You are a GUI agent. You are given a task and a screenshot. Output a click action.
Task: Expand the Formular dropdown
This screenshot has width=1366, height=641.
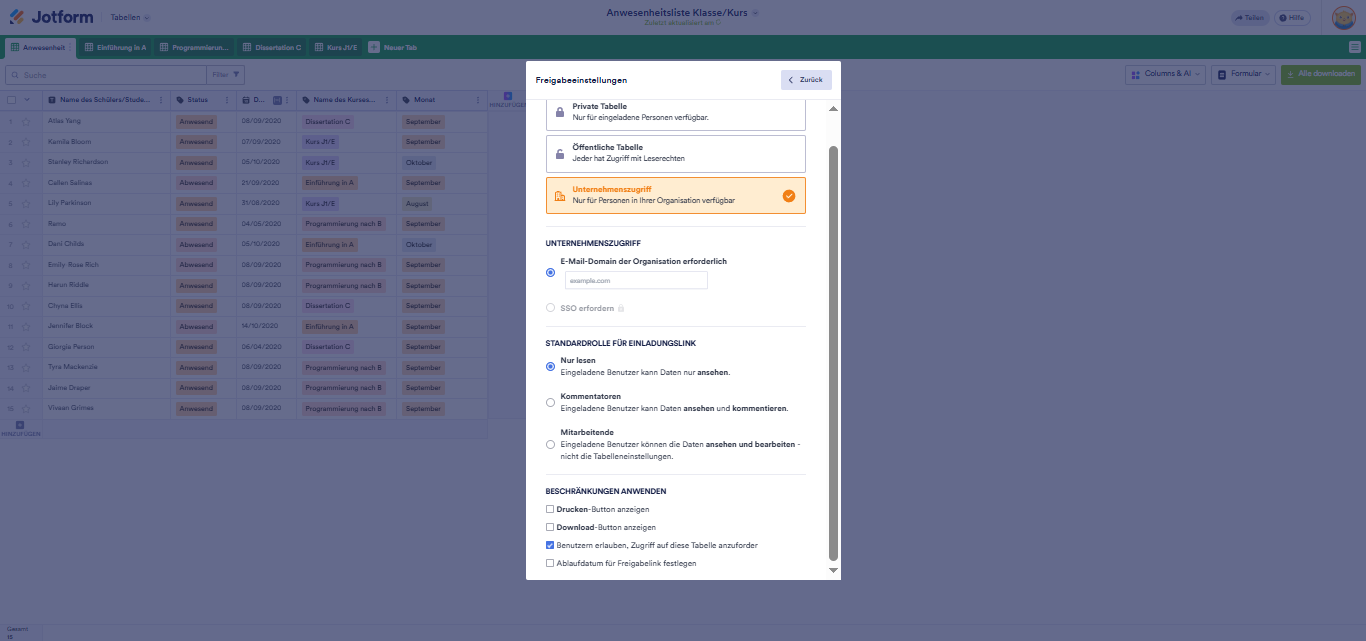point(1244,74)
